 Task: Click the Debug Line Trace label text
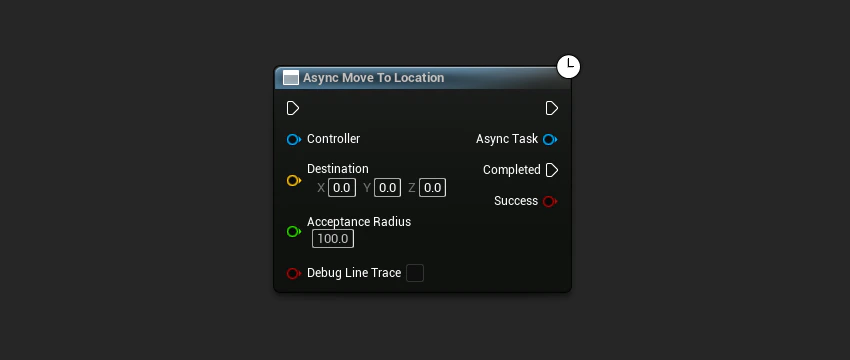(x=354, y=273)
